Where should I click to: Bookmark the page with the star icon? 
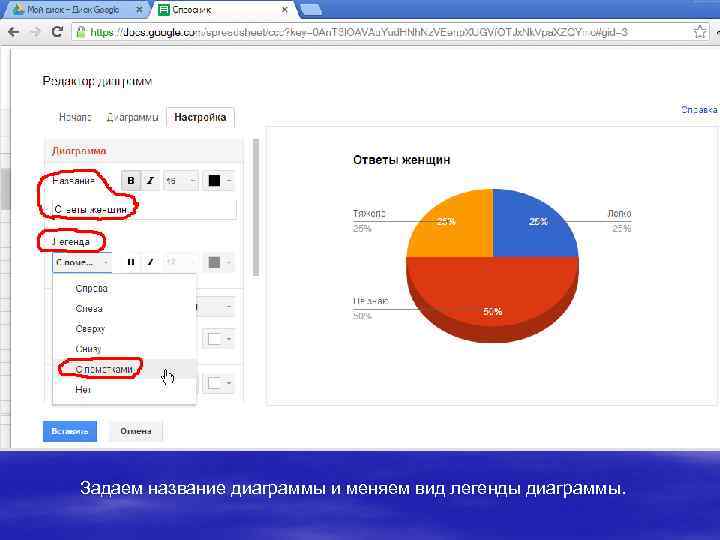click(699, 32)
